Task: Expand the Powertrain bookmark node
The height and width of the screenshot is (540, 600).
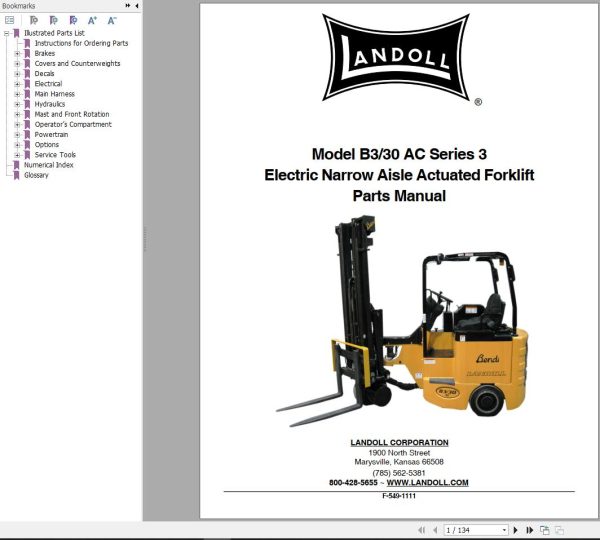Action: pos(17,135)
